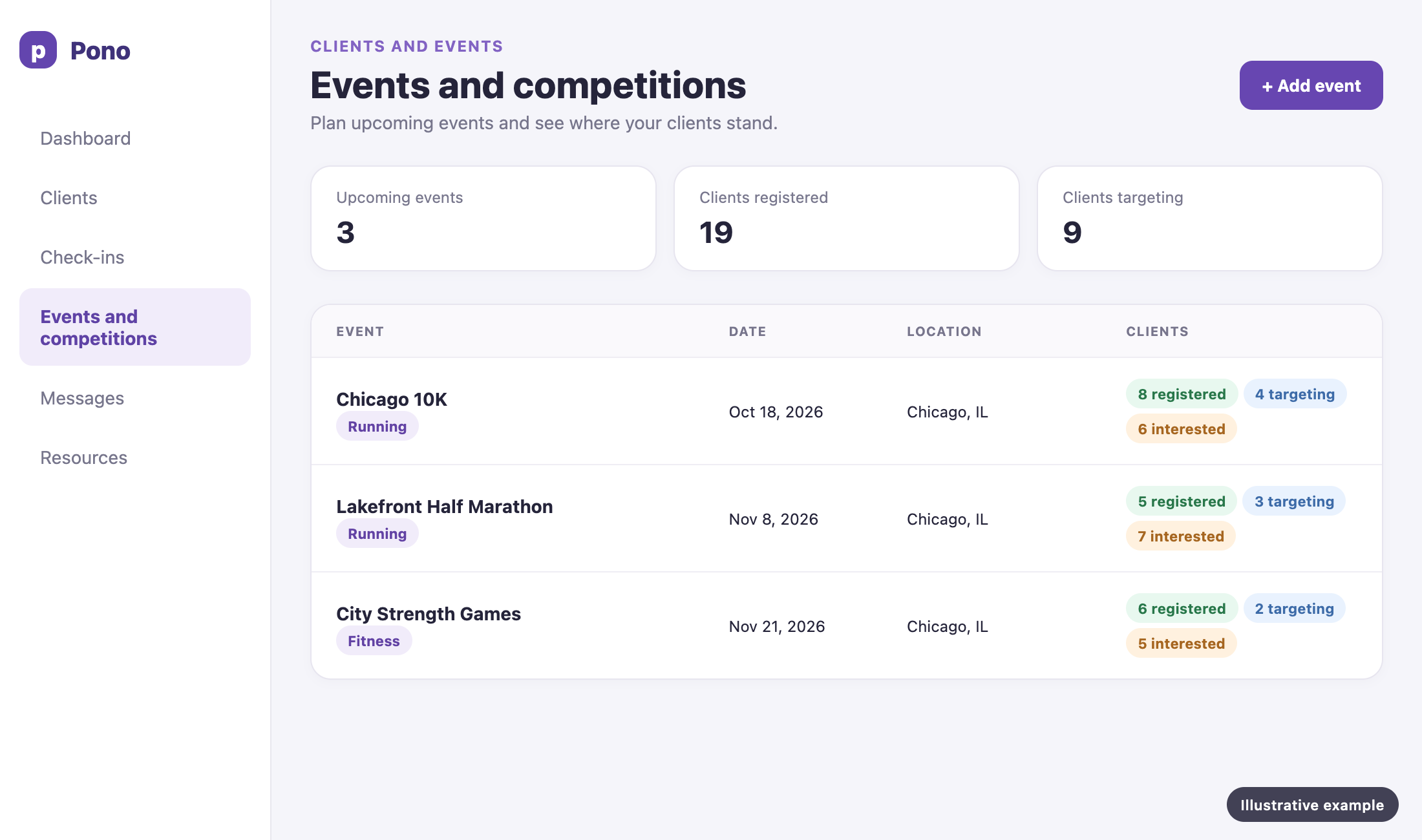This screenshot has height=840, width=1422.
Task: Click the value 19 under Clients registered
Action: (716, 233)
